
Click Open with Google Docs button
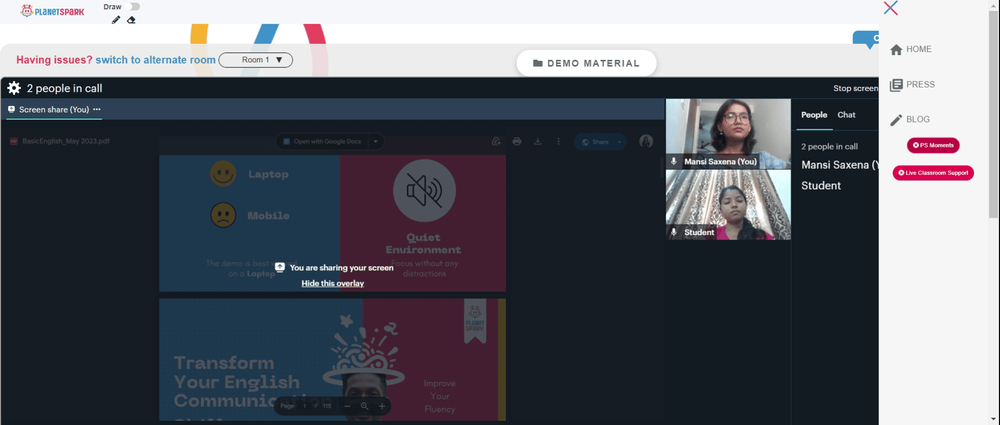pyautogui.click(x=323, y=142)
